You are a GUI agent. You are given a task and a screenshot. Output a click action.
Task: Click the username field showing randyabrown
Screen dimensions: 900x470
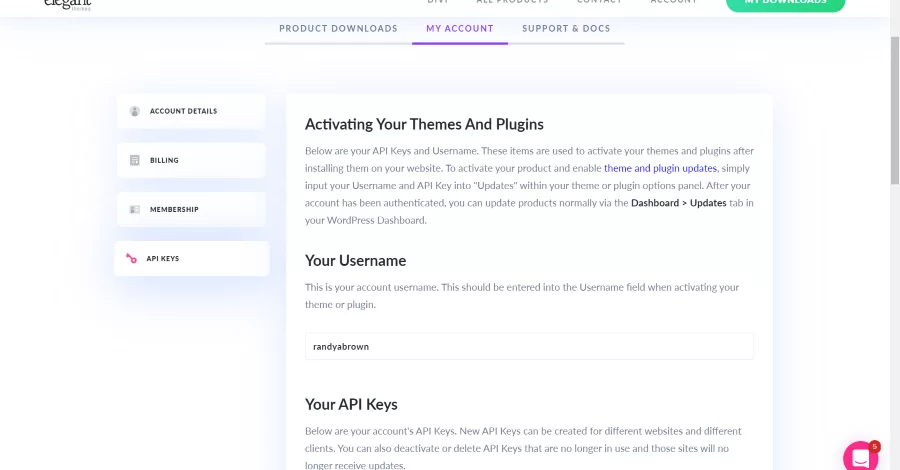click(x=529, y=347)
